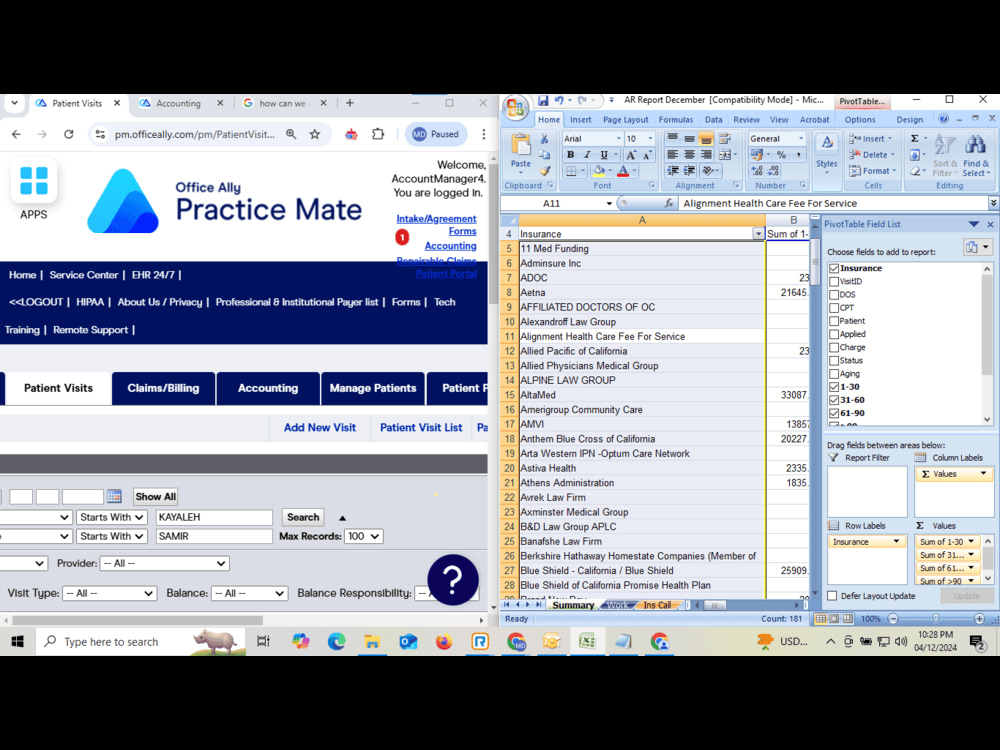Click the Insert Function fx button
Screen dimensions: 1000x750
[x=669, y=203]
